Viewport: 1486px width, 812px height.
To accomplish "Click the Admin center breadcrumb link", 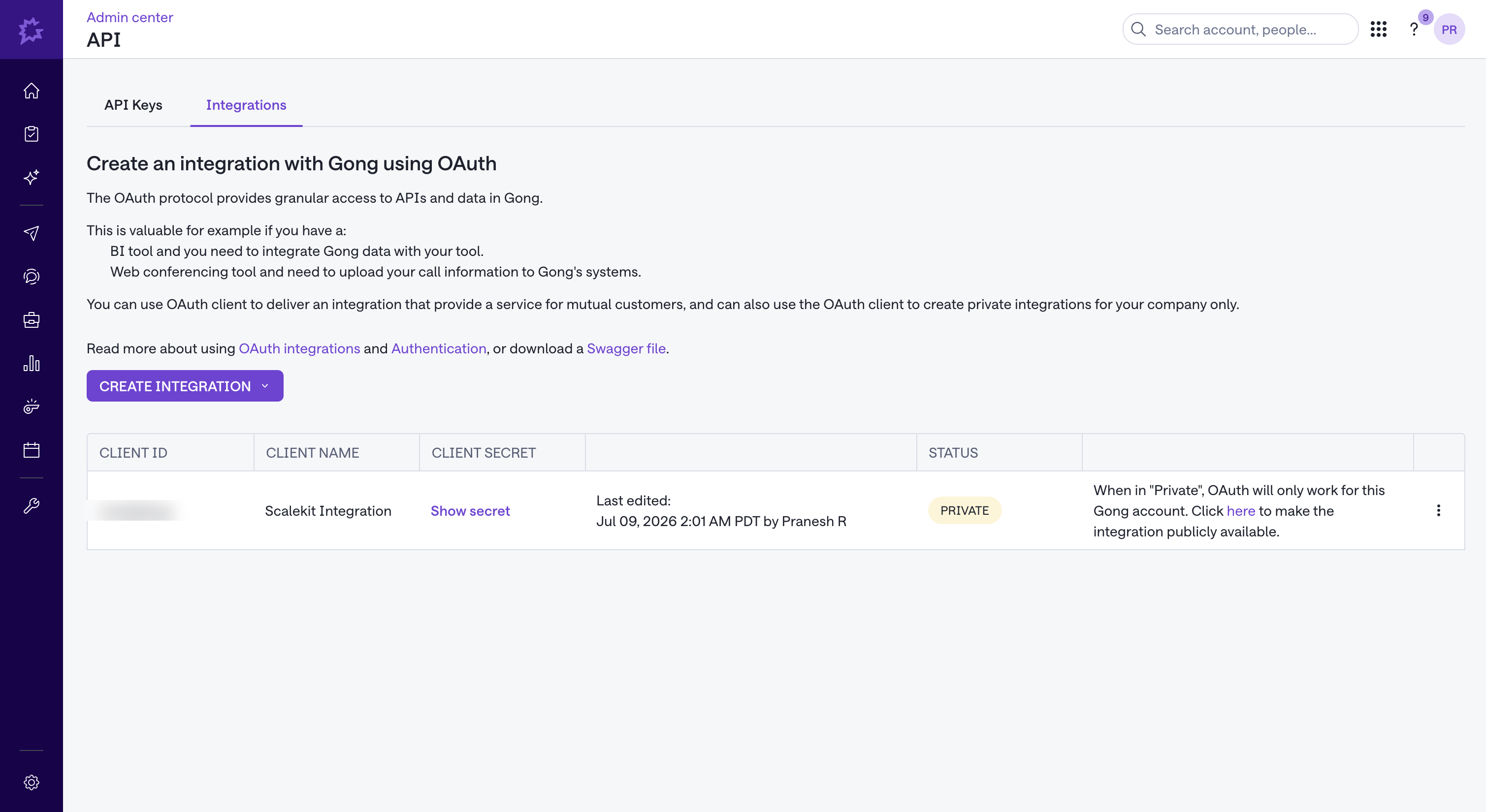I will tap(130, 17).
